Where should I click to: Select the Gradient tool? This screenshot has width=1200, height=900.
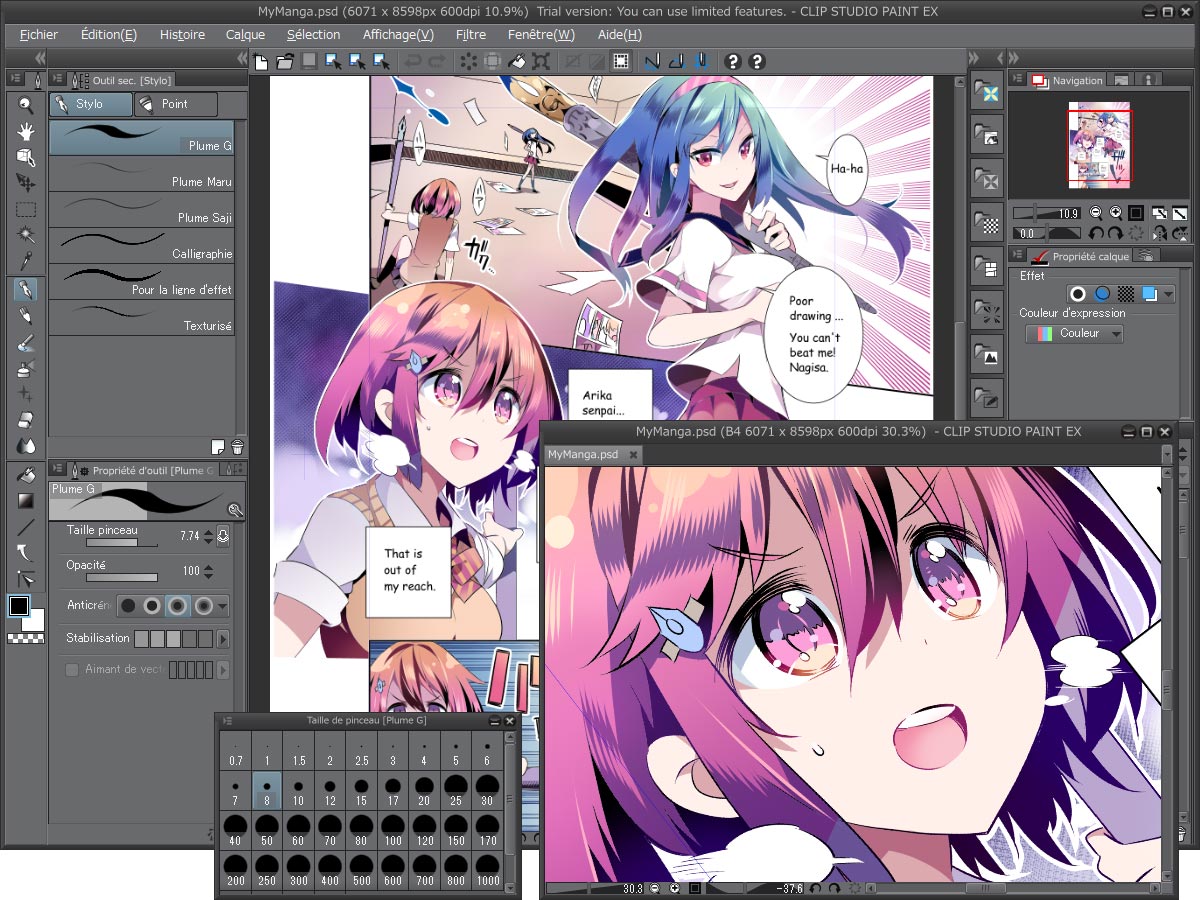tap(26, 500)
